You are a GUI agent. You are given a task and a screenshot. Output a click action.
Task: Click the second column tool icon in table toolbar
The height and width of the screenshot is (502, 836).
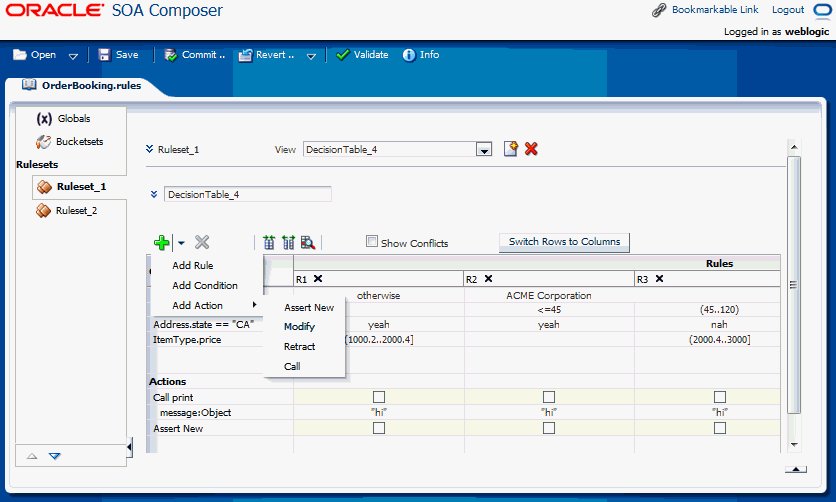click(x=288, y=243)
